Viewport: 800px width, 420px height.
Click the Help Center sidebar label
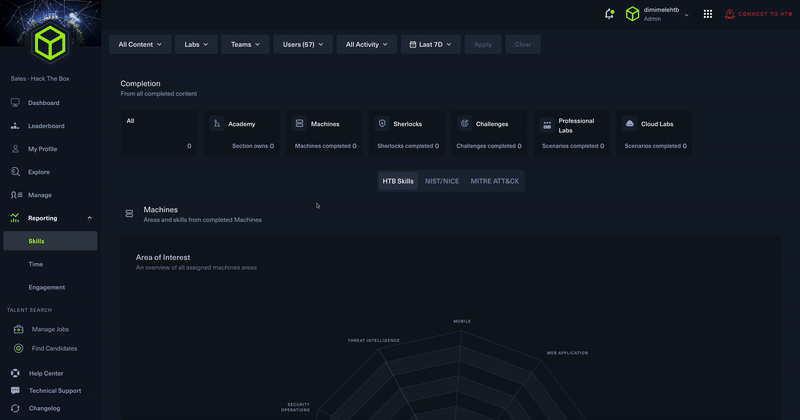coord(46,373)
